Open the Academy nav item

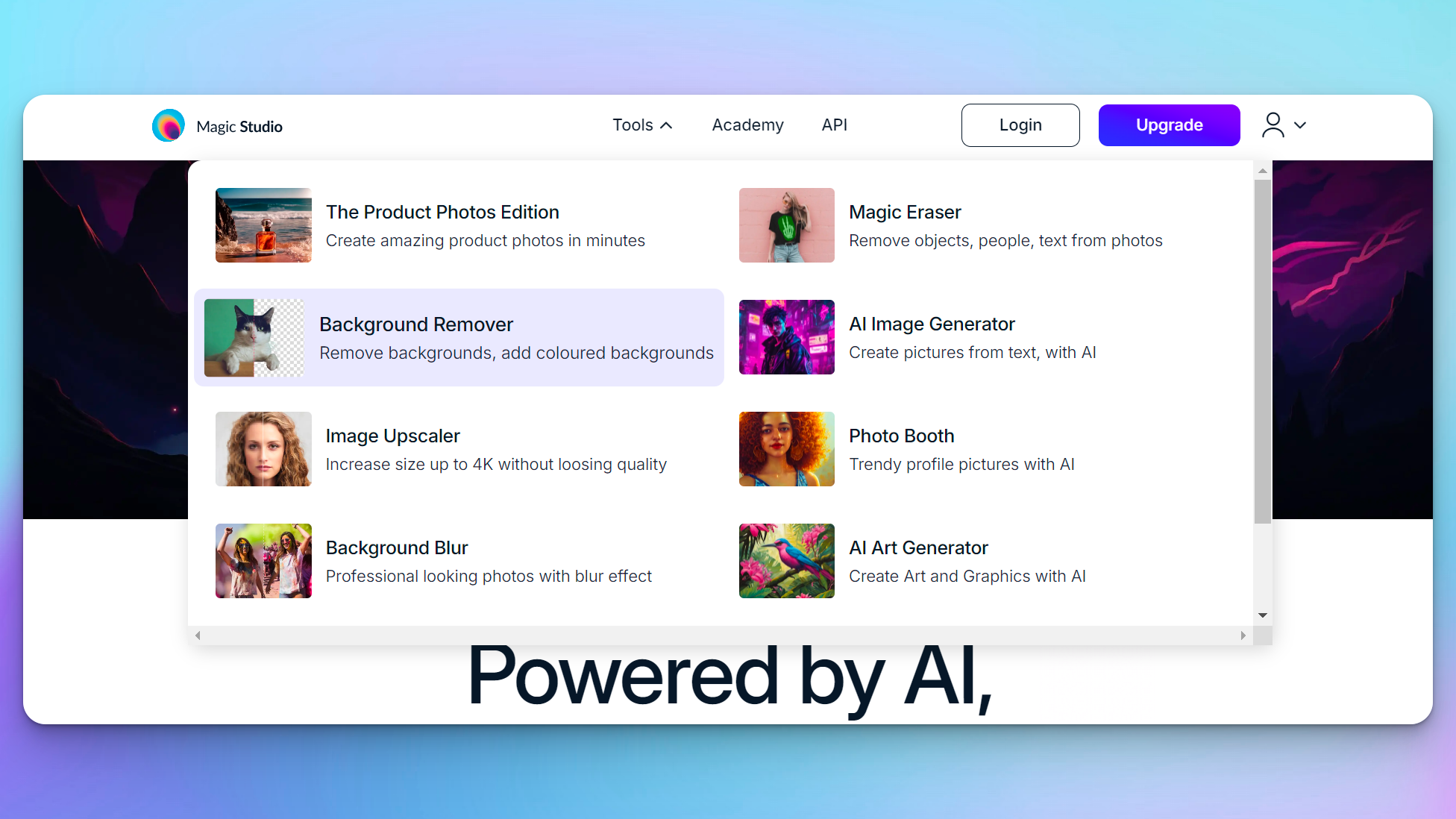tap(747, 125)
